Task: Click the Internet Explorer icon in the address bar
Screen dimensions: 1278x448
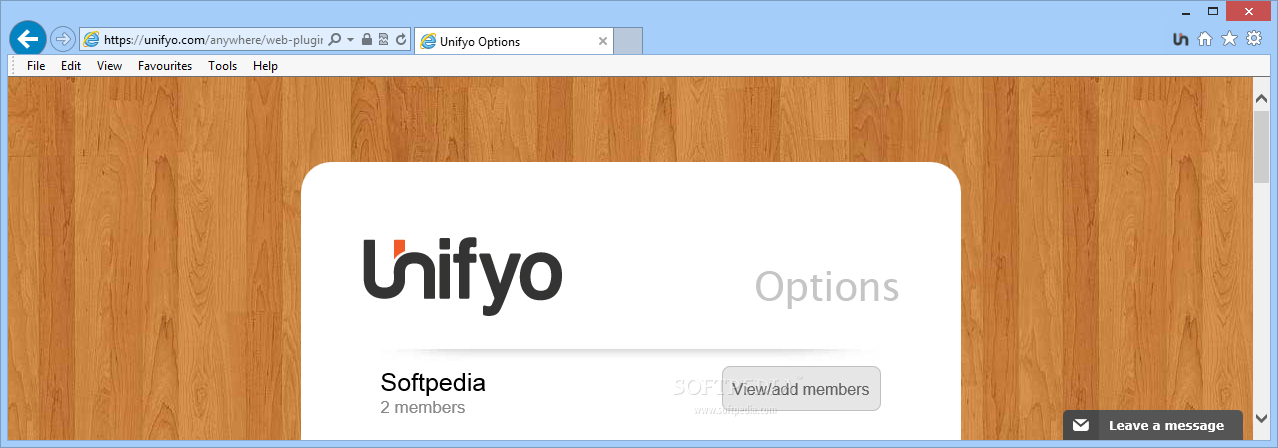Action: (x=92, y=40)
